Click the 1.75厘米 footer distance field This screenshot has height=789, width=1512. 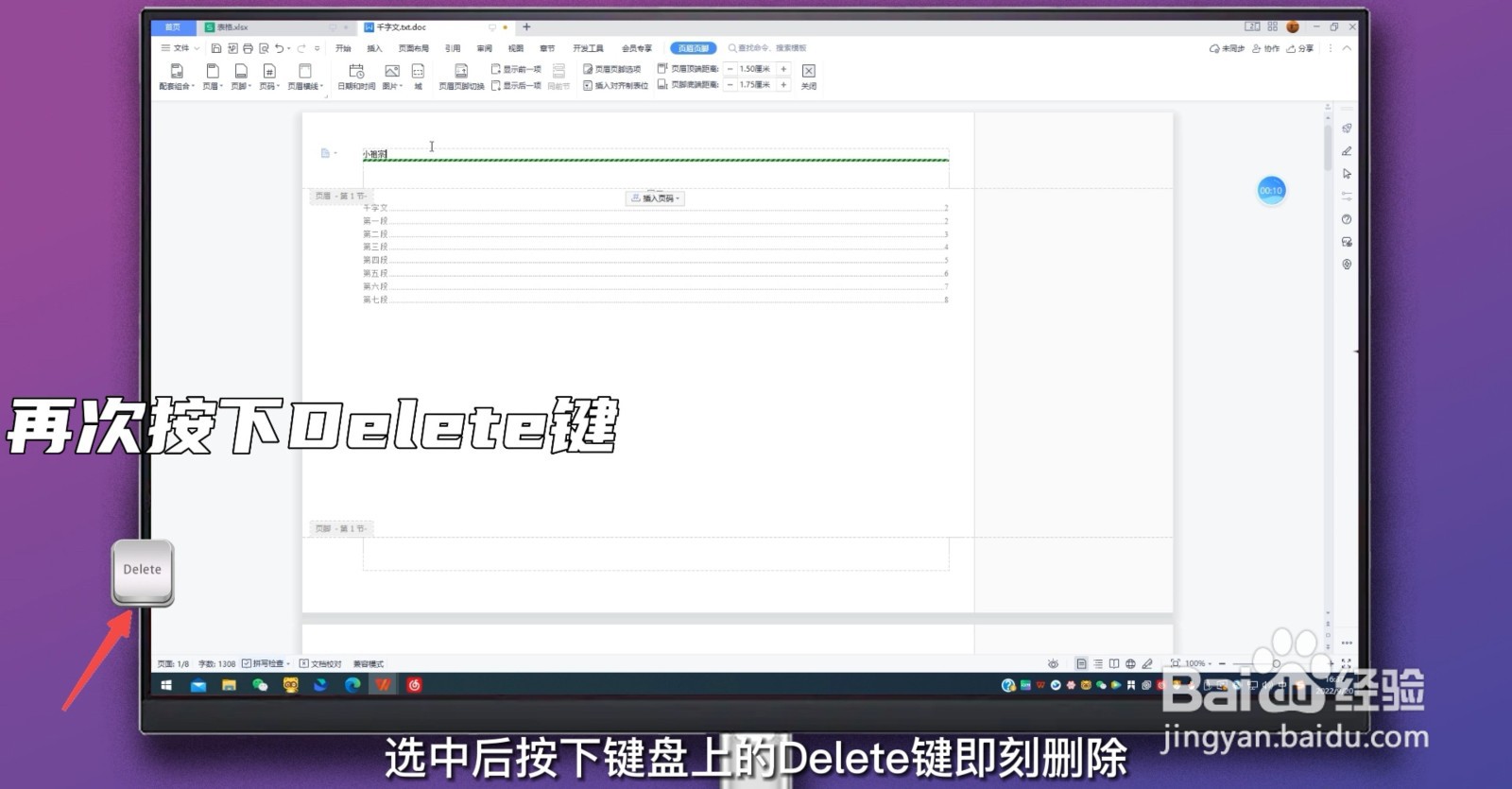[756, 85]
